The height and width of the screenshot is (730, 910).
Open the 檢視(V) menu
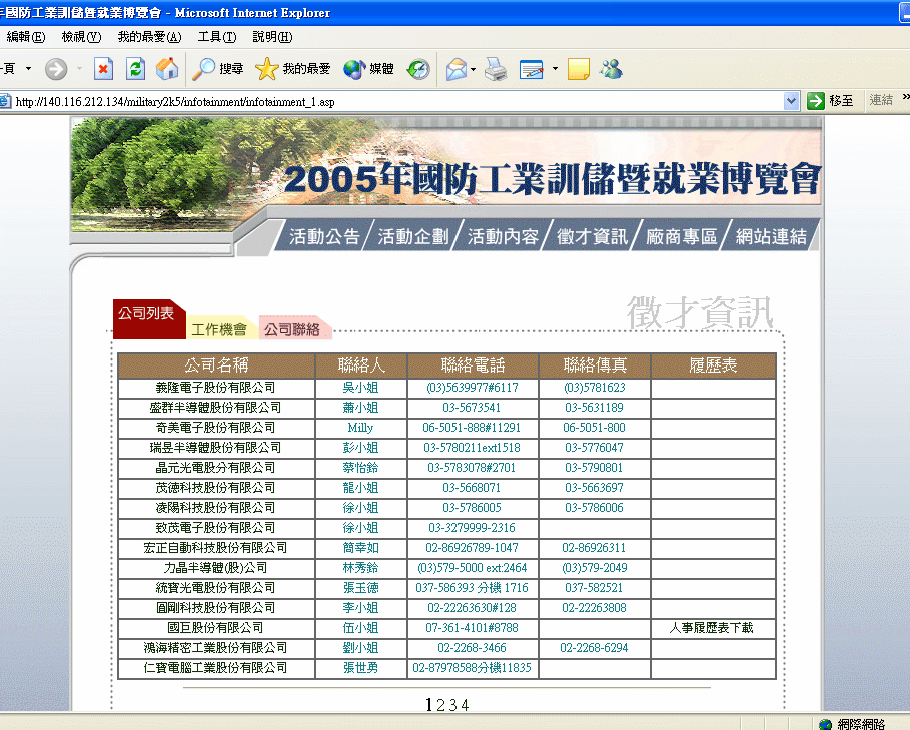pos(81,37)
